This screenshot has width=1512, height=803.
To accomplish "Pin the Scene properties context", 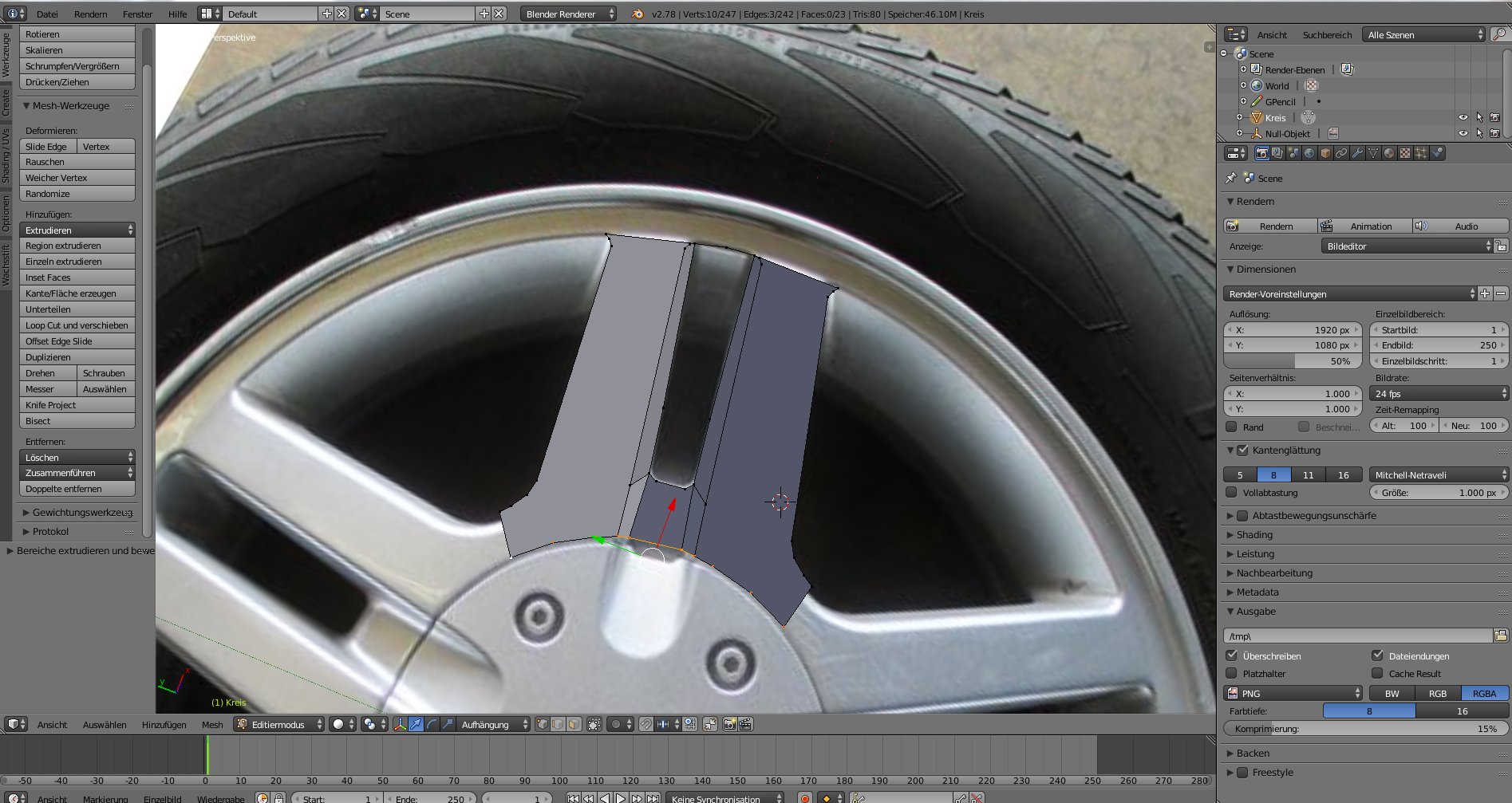I will click(1230, 178).
